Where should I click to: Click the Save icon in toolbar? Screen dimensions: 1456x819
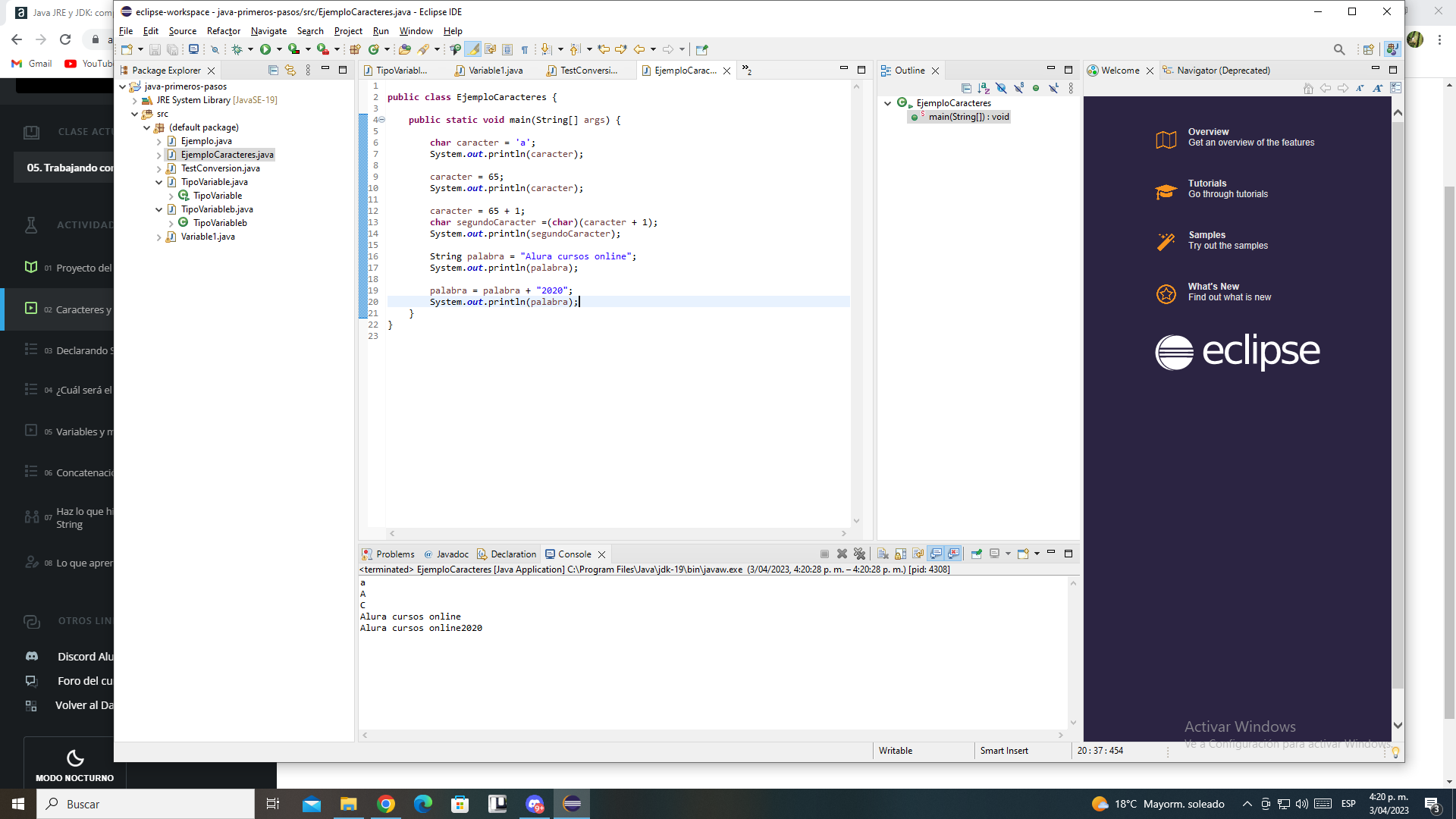(155, 49)
